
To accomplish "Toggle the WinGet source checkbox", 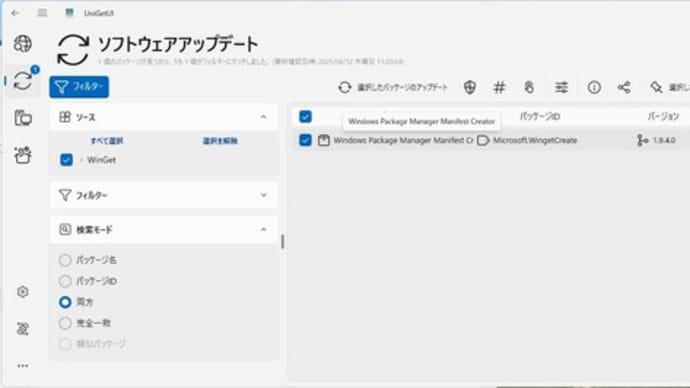I will click(x=66, y=160).
